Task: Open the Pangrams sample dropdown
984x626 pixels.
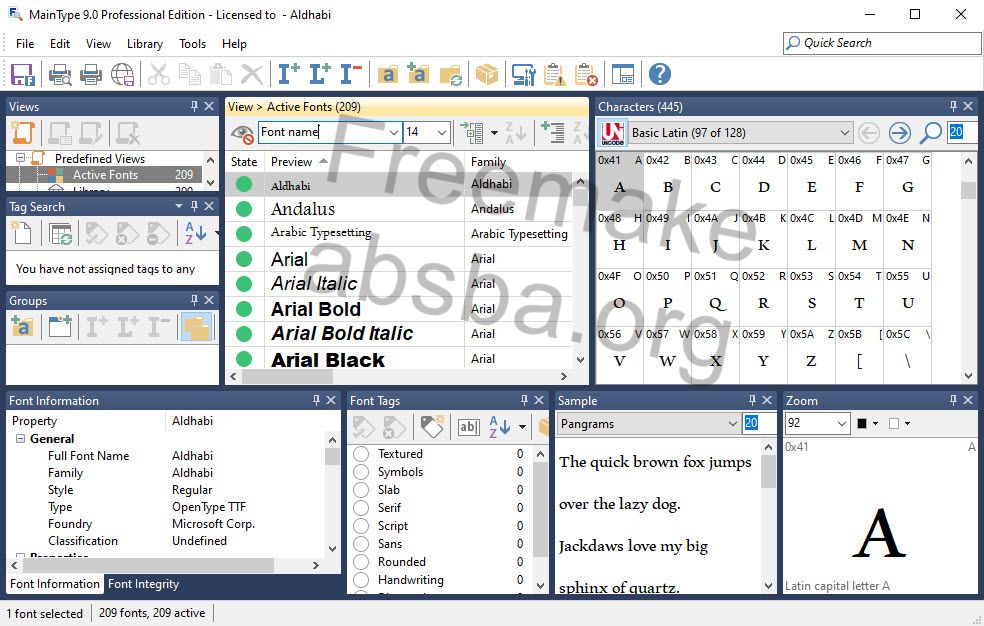Action: (x=732, y=424)
